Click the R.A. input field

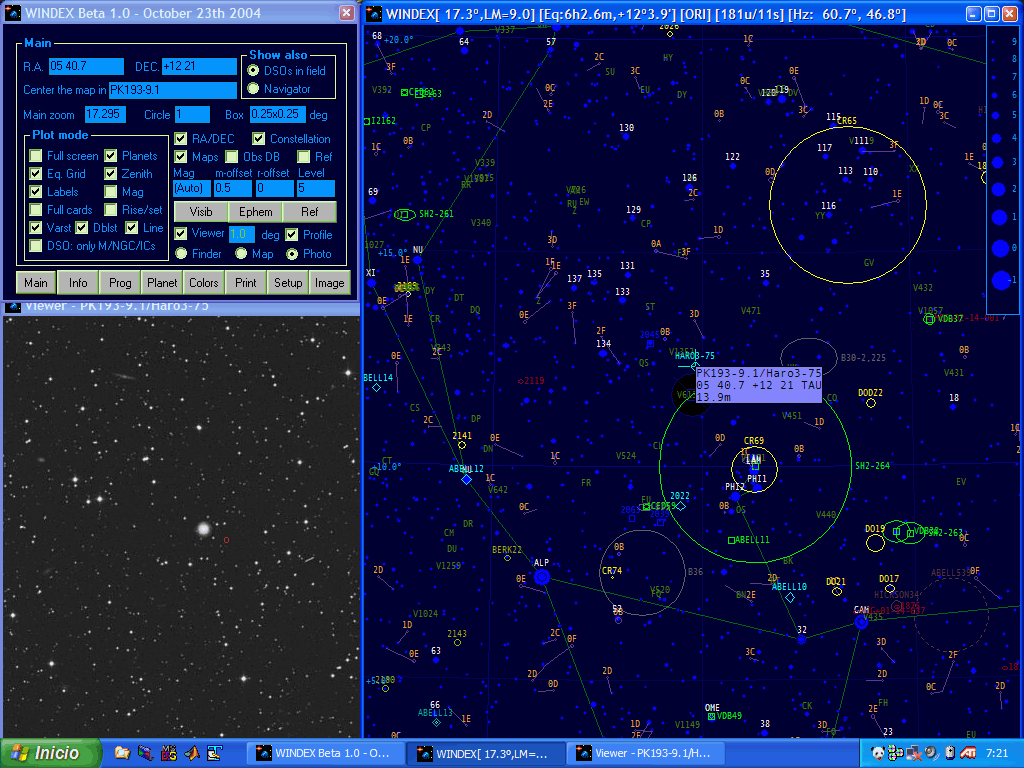point(86,67)
